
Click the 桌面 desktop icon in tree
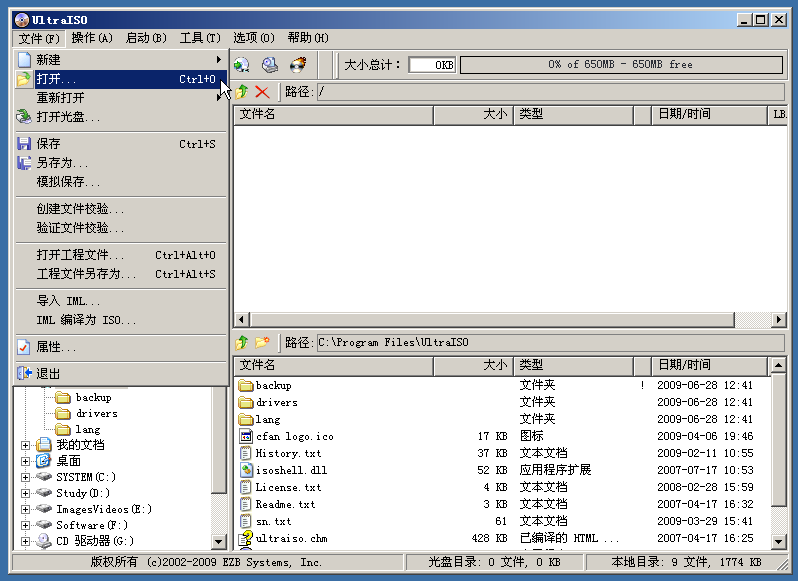[x=44, y=461]
